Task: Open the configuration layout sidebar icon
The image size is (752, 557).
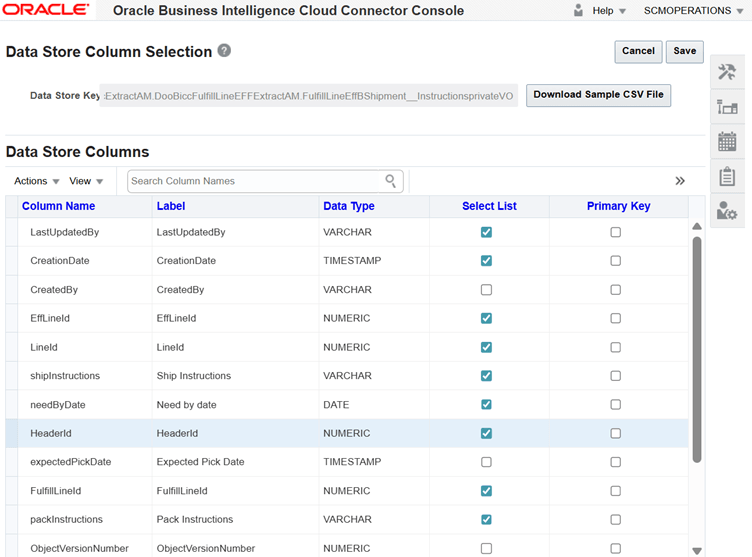Action: 727,107
